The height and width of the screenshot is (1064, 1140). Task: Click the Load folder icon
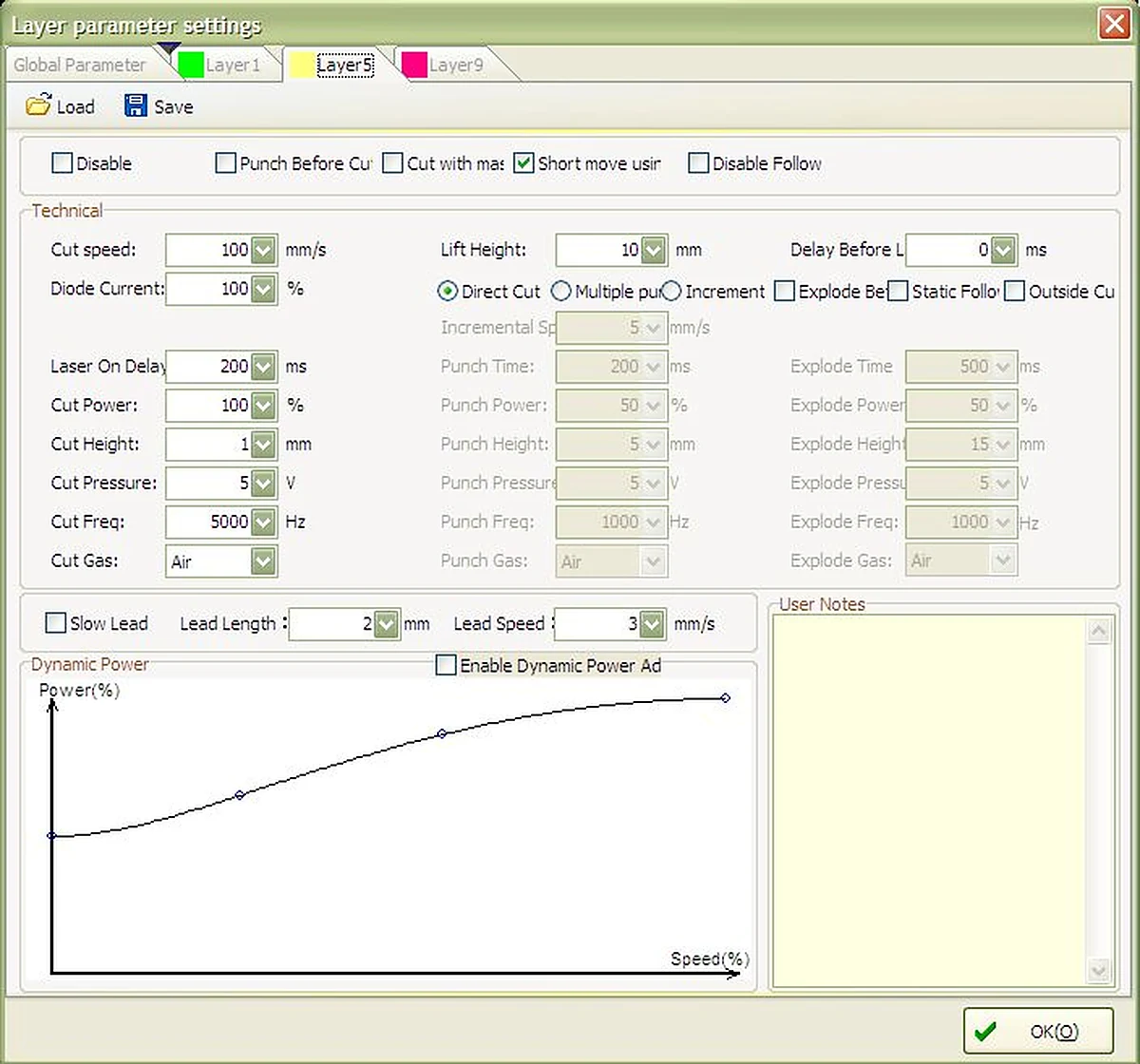pyautogui.click(x=38, y=105)
